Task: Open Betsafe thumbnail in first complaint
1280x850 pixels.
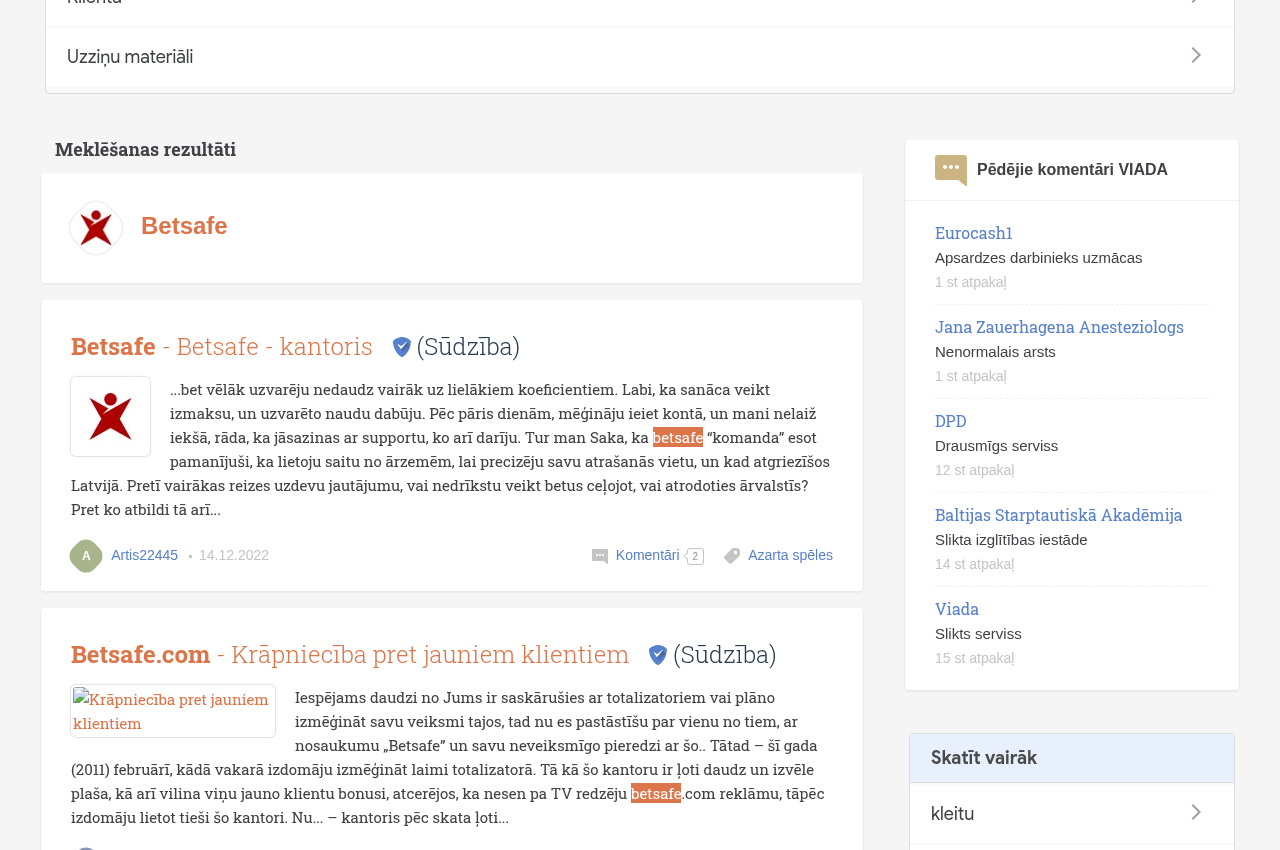Action: pos(111,416)
